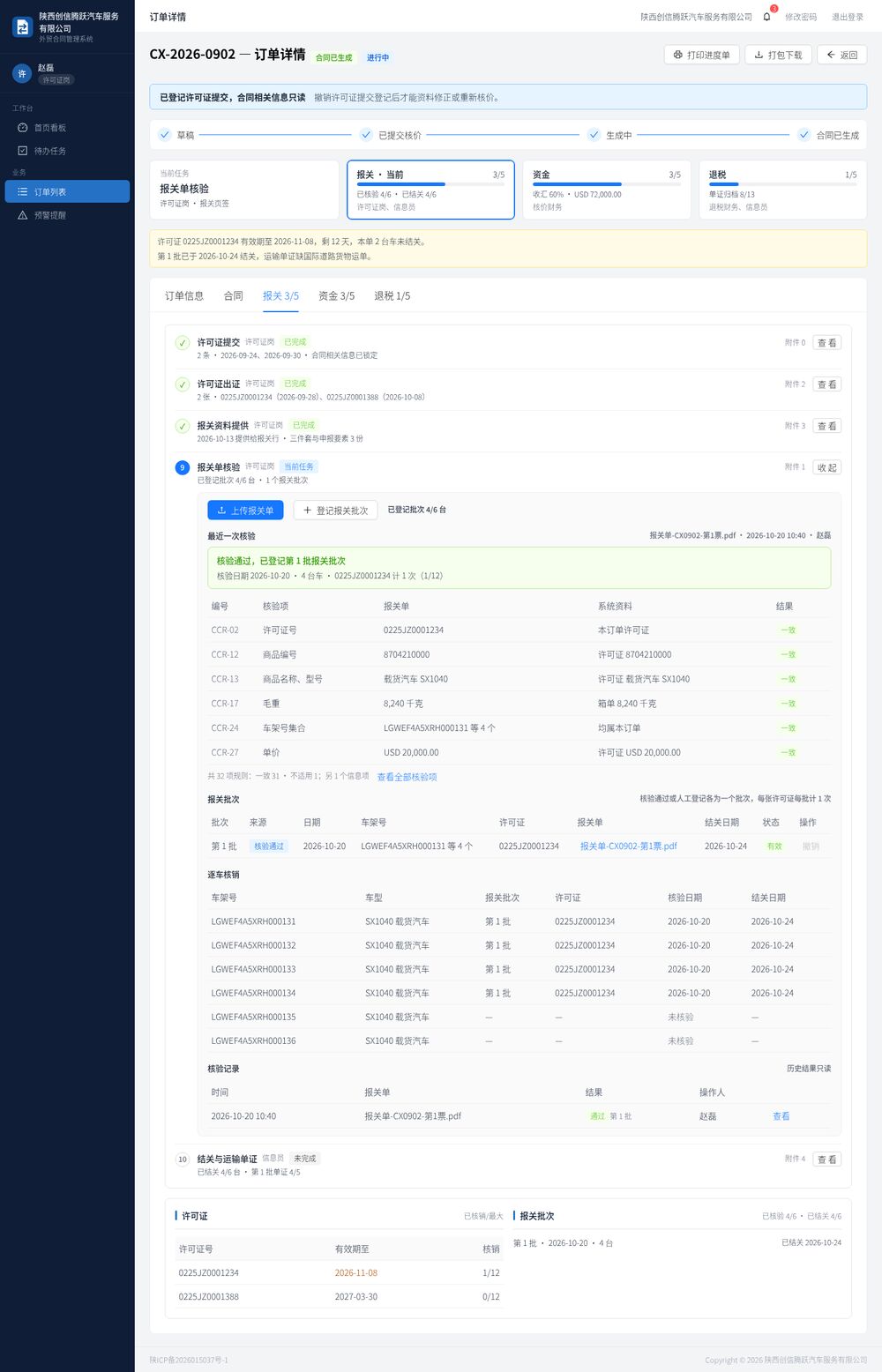The image size is (882, 1372).
Task: Click 查看 in the 核验记录 row
Action: pyautogui.click(x=781, y=1116)
